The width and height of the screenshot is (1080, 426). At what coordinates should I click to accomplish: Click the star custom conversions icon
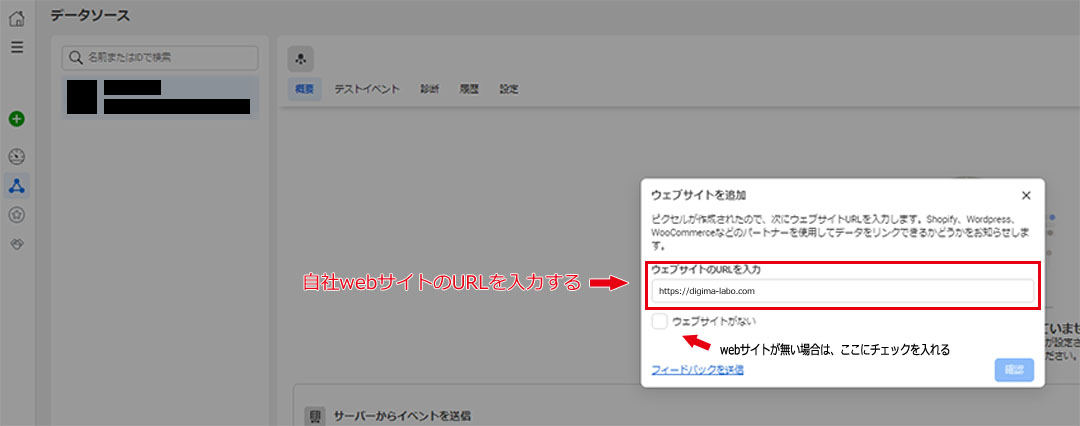click(x=17, y=214)
